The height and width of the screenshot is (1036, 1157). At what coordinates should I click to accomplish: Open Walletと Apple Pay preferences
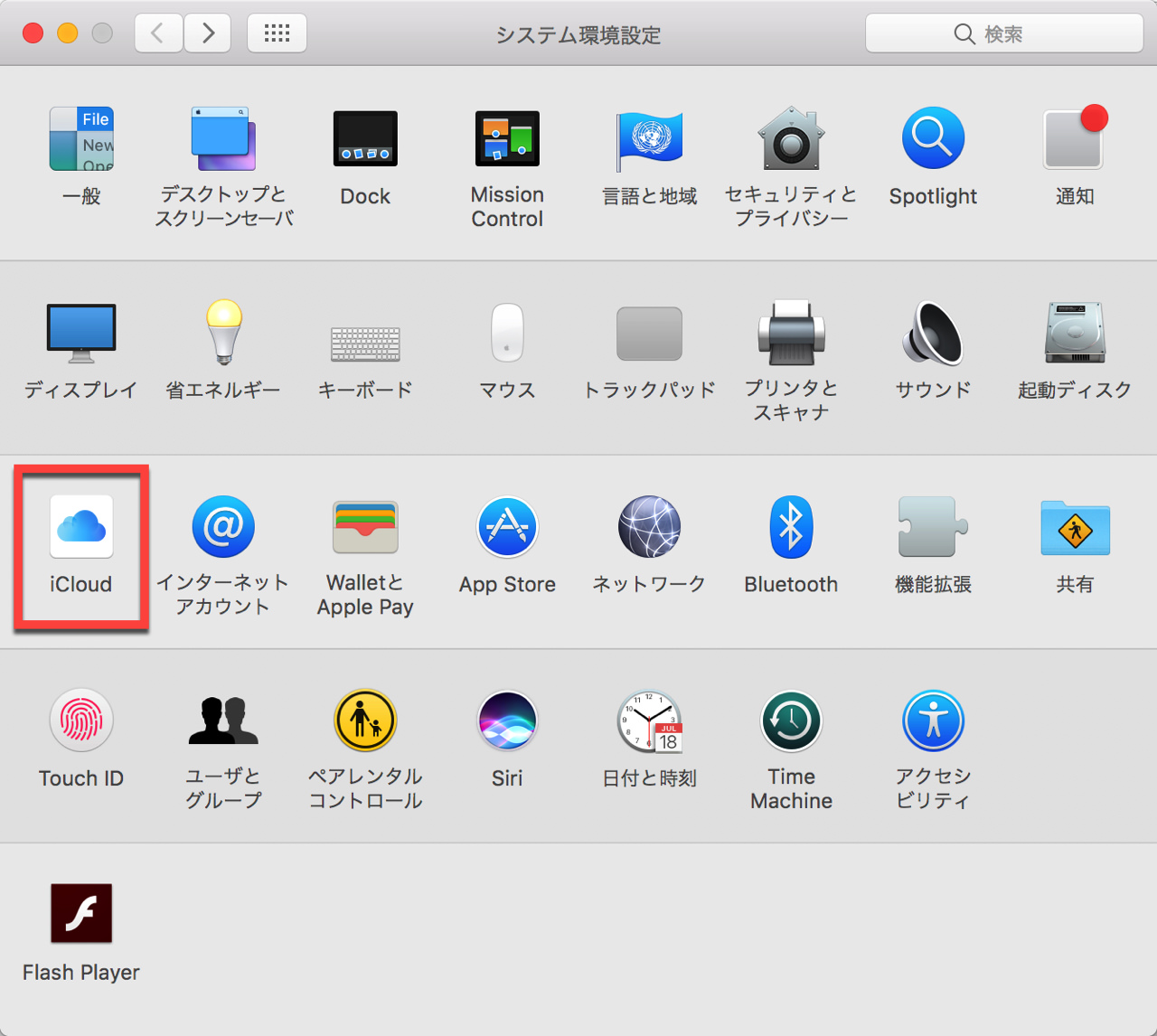pos(365,526)
